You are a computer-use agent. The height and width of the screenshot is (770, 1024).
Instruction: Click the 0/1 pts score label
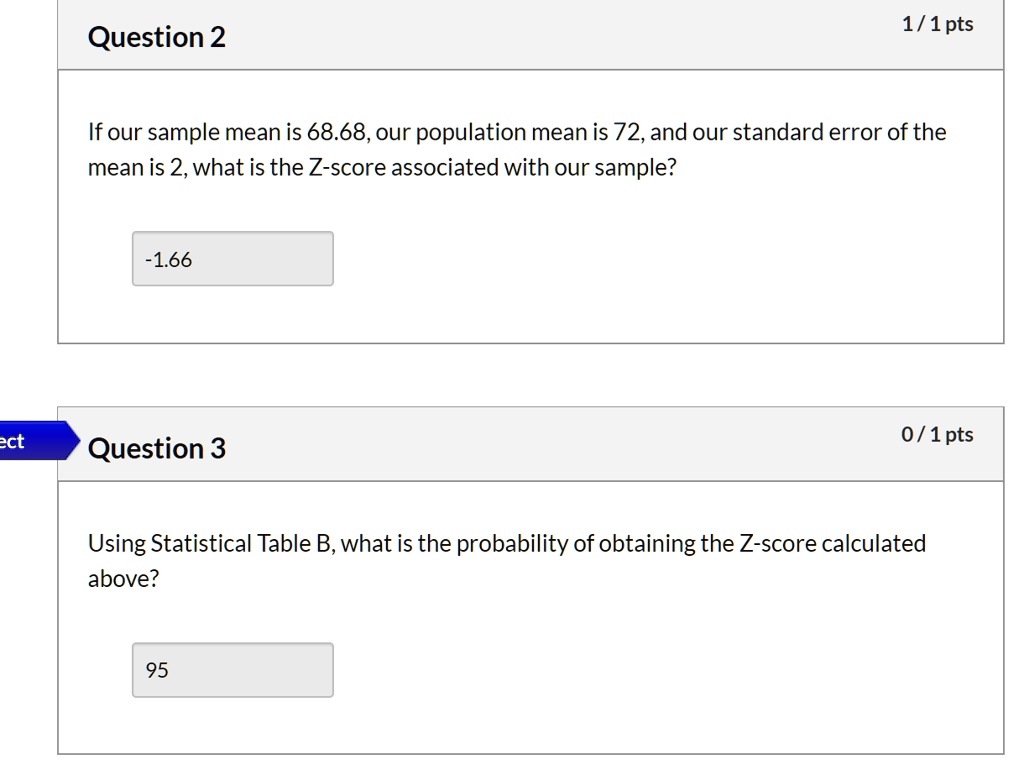(938, 434)
